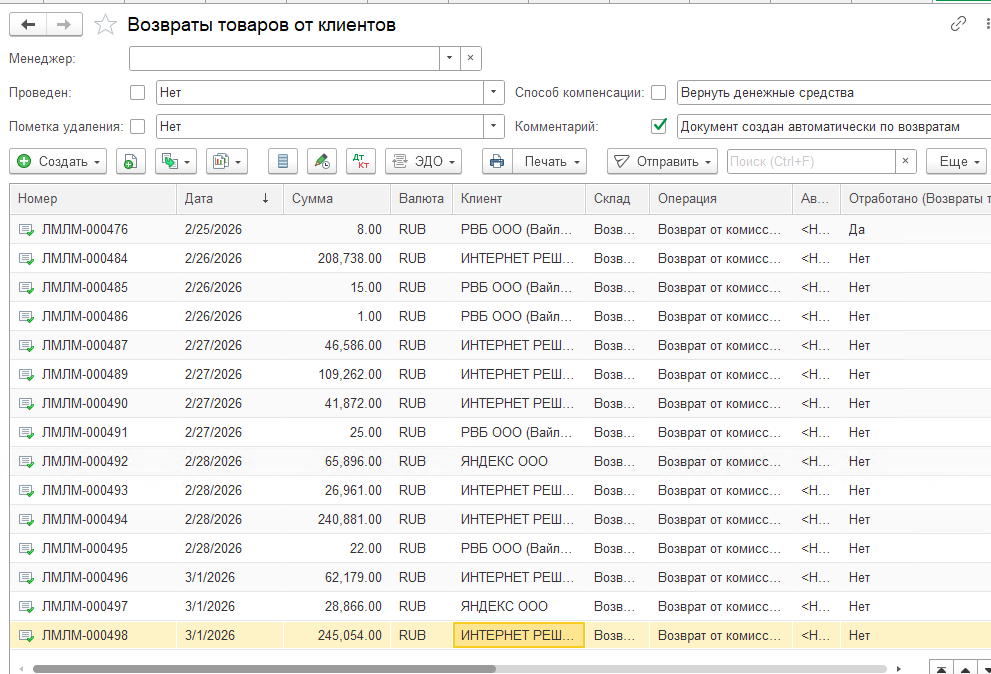Click the list settings icon in toolbar
This screenshot has height=674, width=991.
pyautogui.click(x=283, y=161)
